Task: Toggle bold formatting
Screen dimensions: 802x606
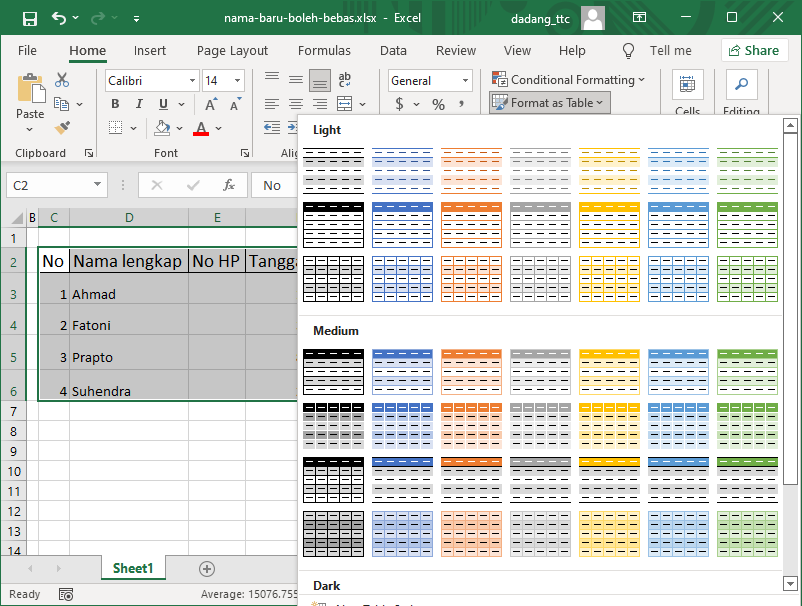Action: point(115,103)
